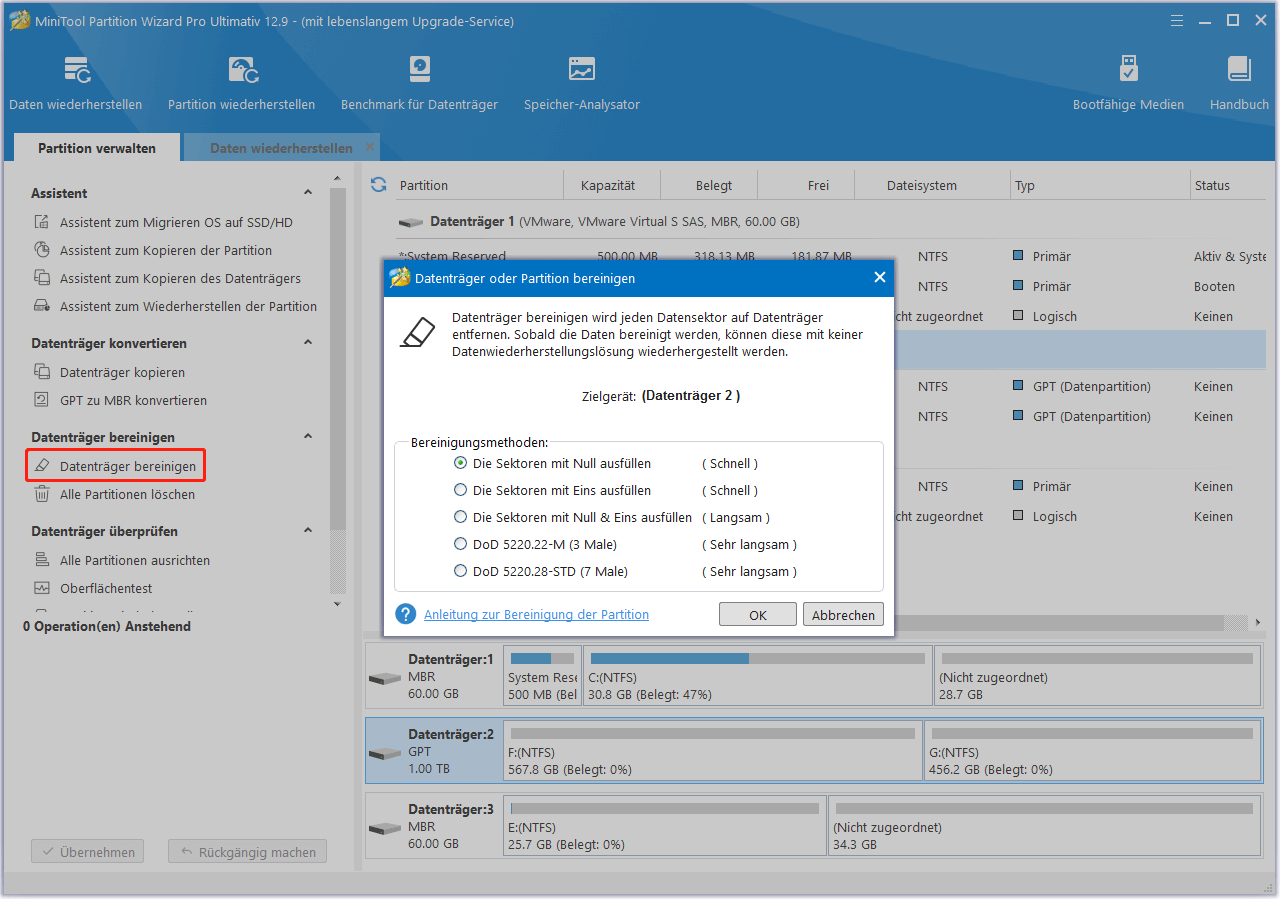The width and height of the screenshot is (1281, 900).
Task: Choose Datenträger kopieren in sidebar
Action: (x=122, y=373)
